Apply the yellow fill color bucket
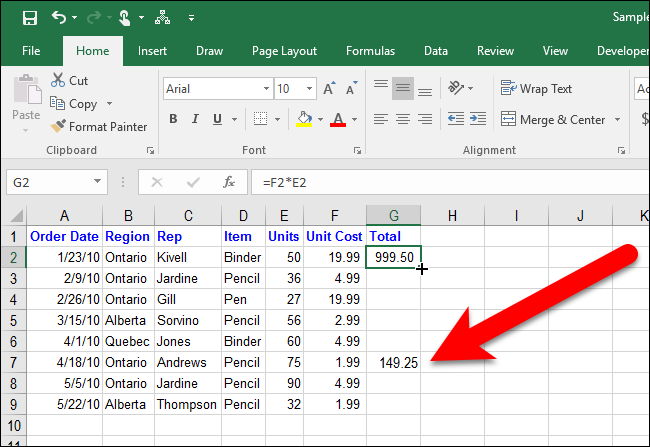This screenshot has width=650, height=447. coord(304,120)
